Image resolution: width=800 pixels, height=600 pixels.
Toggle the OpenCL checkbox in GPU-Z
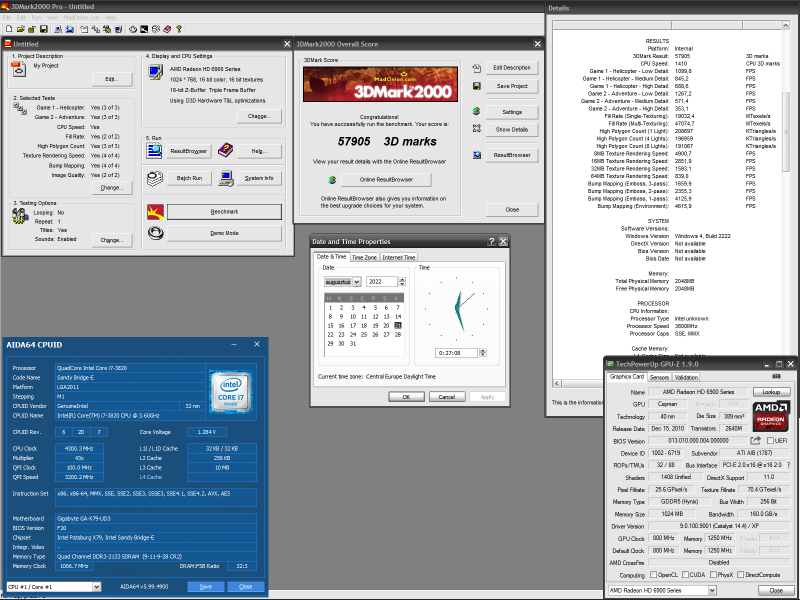pos(653,575)
